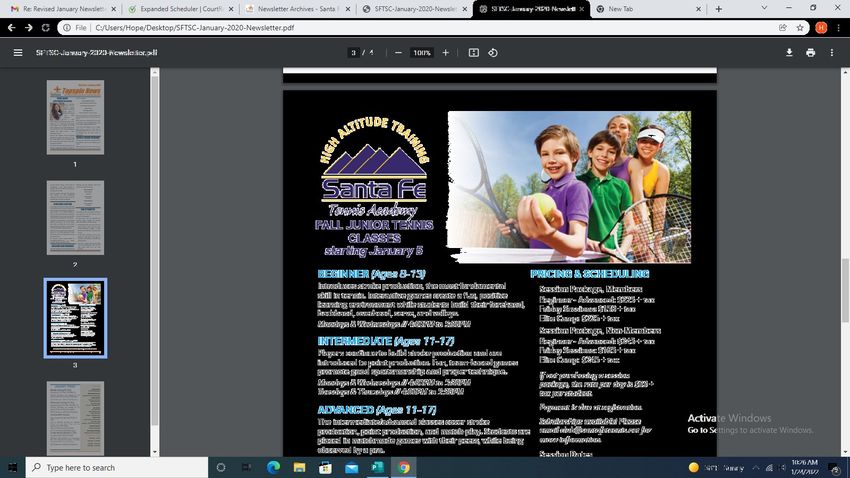The height and width of the screenshot is (478, 850).
Task: Click the ADVANCED (Ages 11-17) heading
Action: 377,410
